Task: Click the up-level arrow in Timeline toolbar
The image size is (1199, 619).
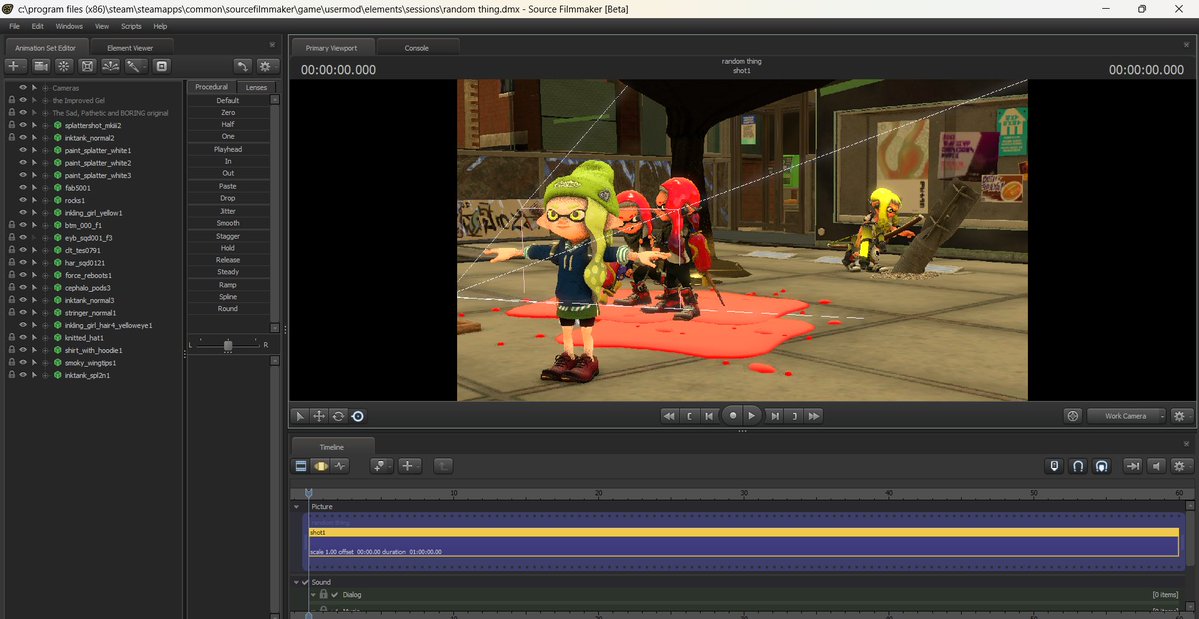Action: pyautogui.click(x=444, y=465)
